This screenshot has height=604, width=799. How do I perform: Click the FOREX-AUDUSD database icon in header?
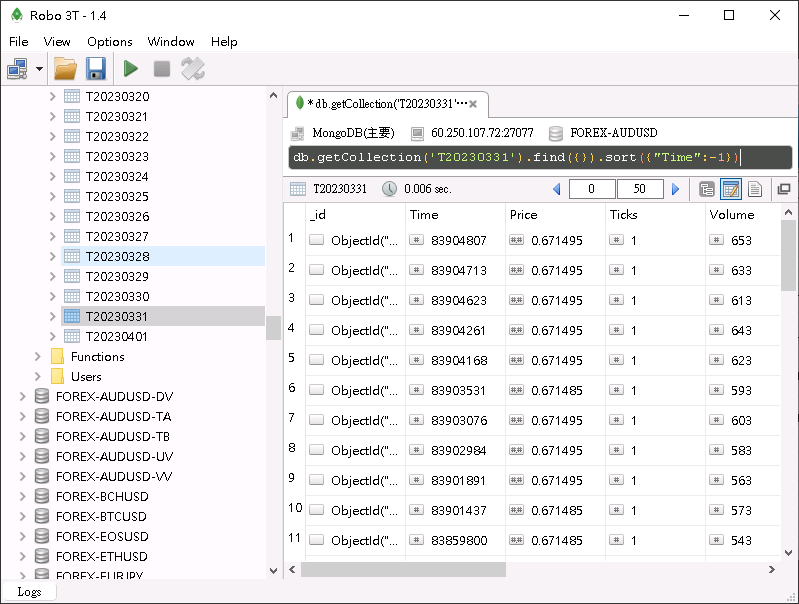point(556,134)
